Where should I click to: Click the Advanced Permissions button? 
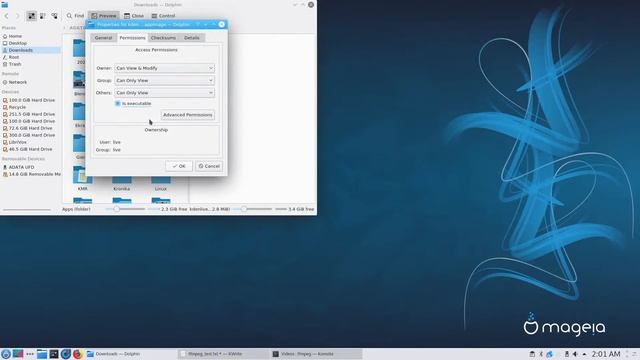[x=188, y=115]
